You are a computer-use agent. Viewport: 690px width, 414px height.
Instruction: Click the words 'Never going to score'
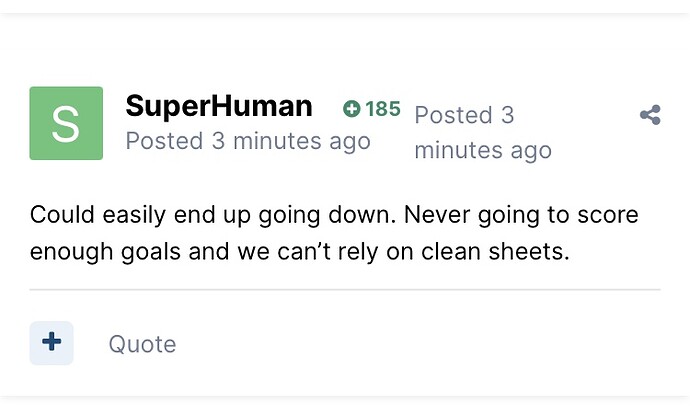(x=521, y=215)
